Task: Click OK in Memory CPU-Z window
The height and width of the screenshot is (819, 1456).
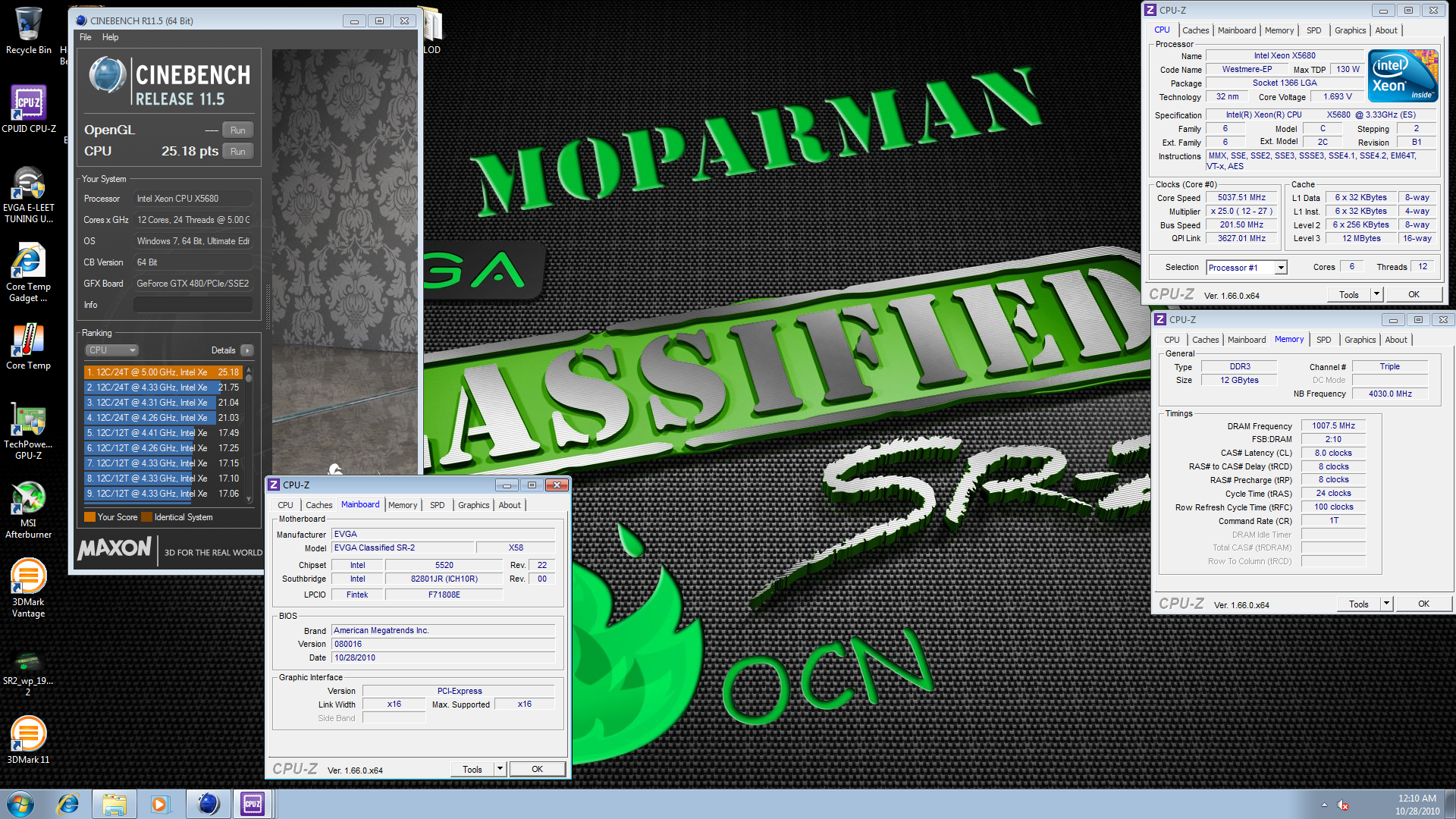Action: click(x=1423, y=604)
